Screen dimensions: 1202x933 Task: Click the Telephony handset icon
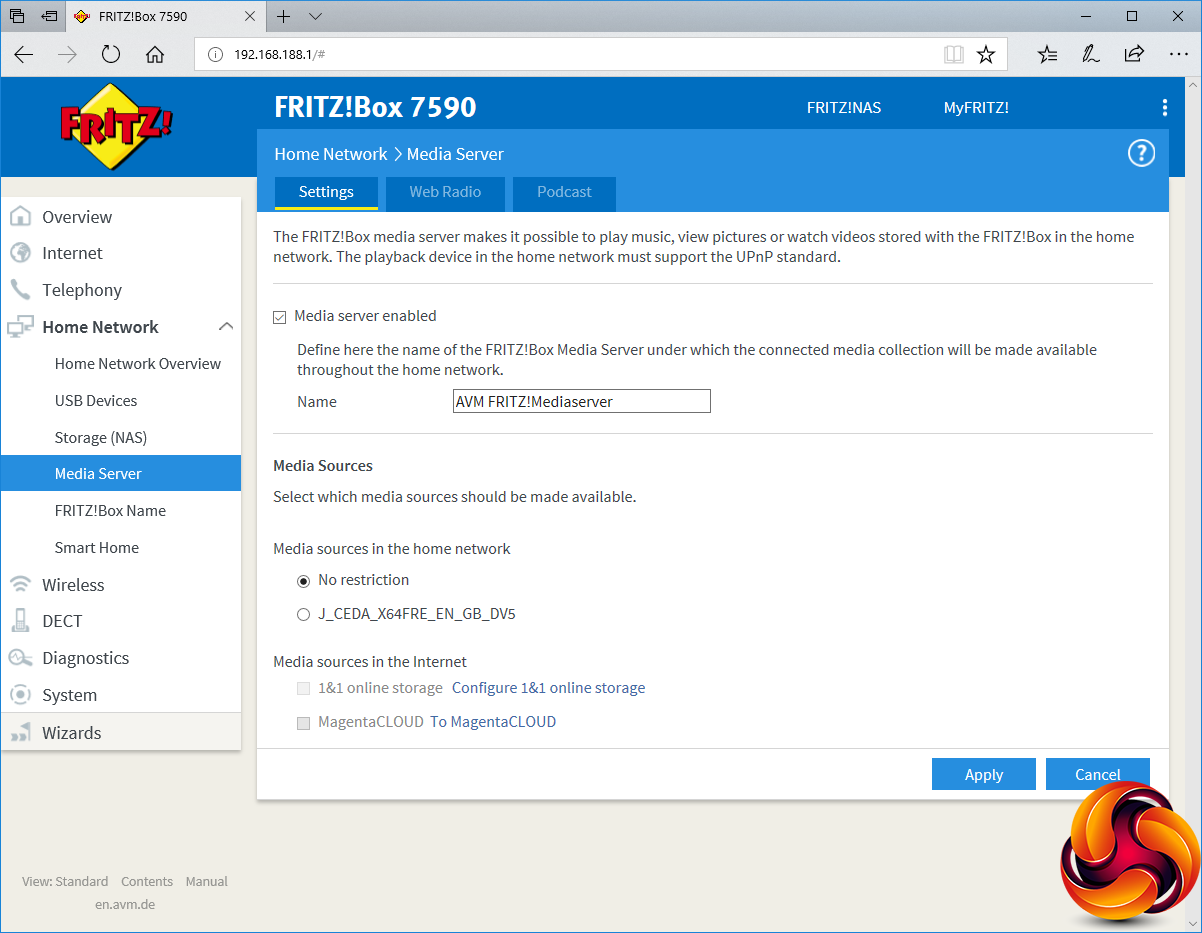tap(20, 290)
